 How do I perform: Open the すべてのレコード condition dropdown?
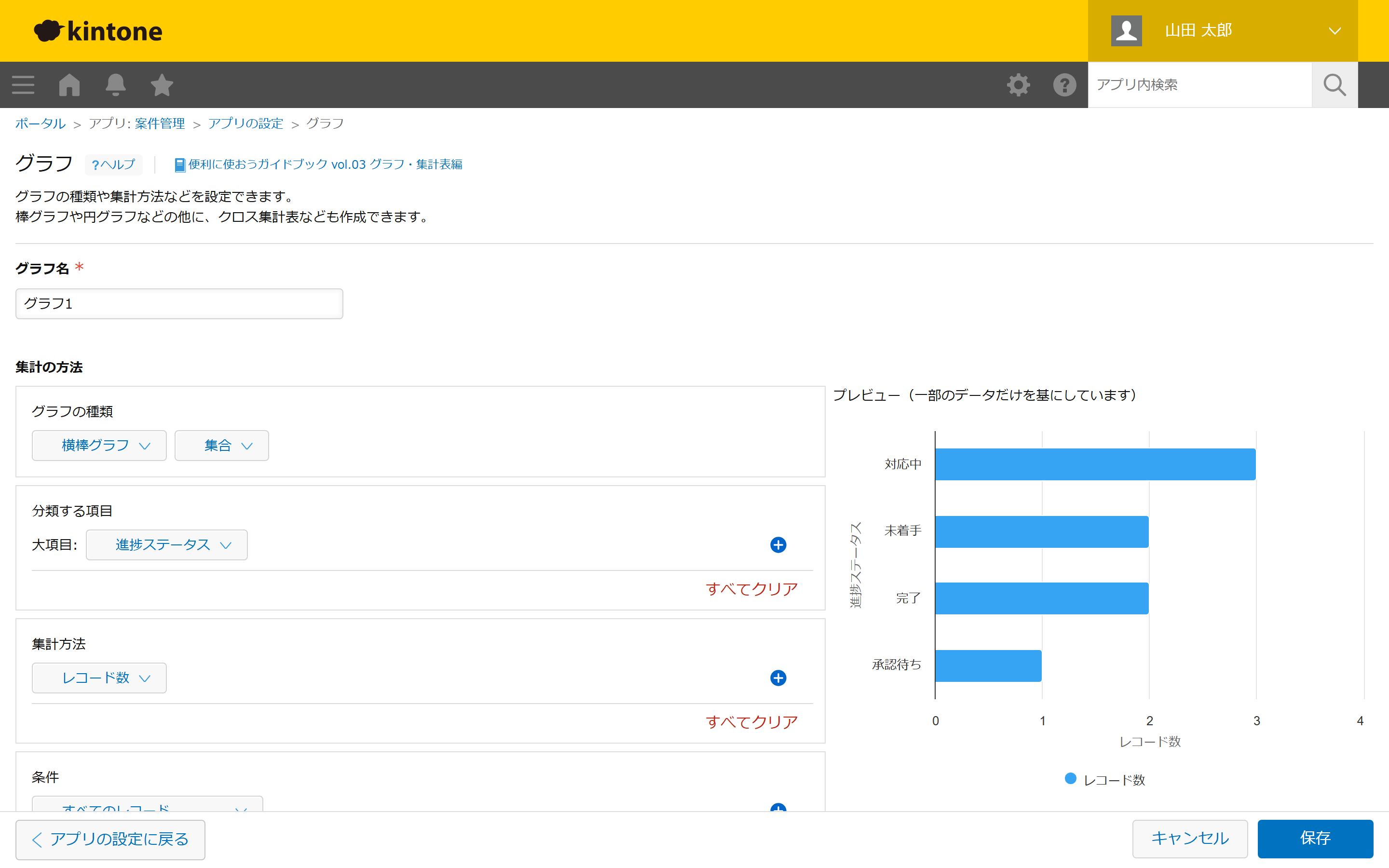(148, 804)
